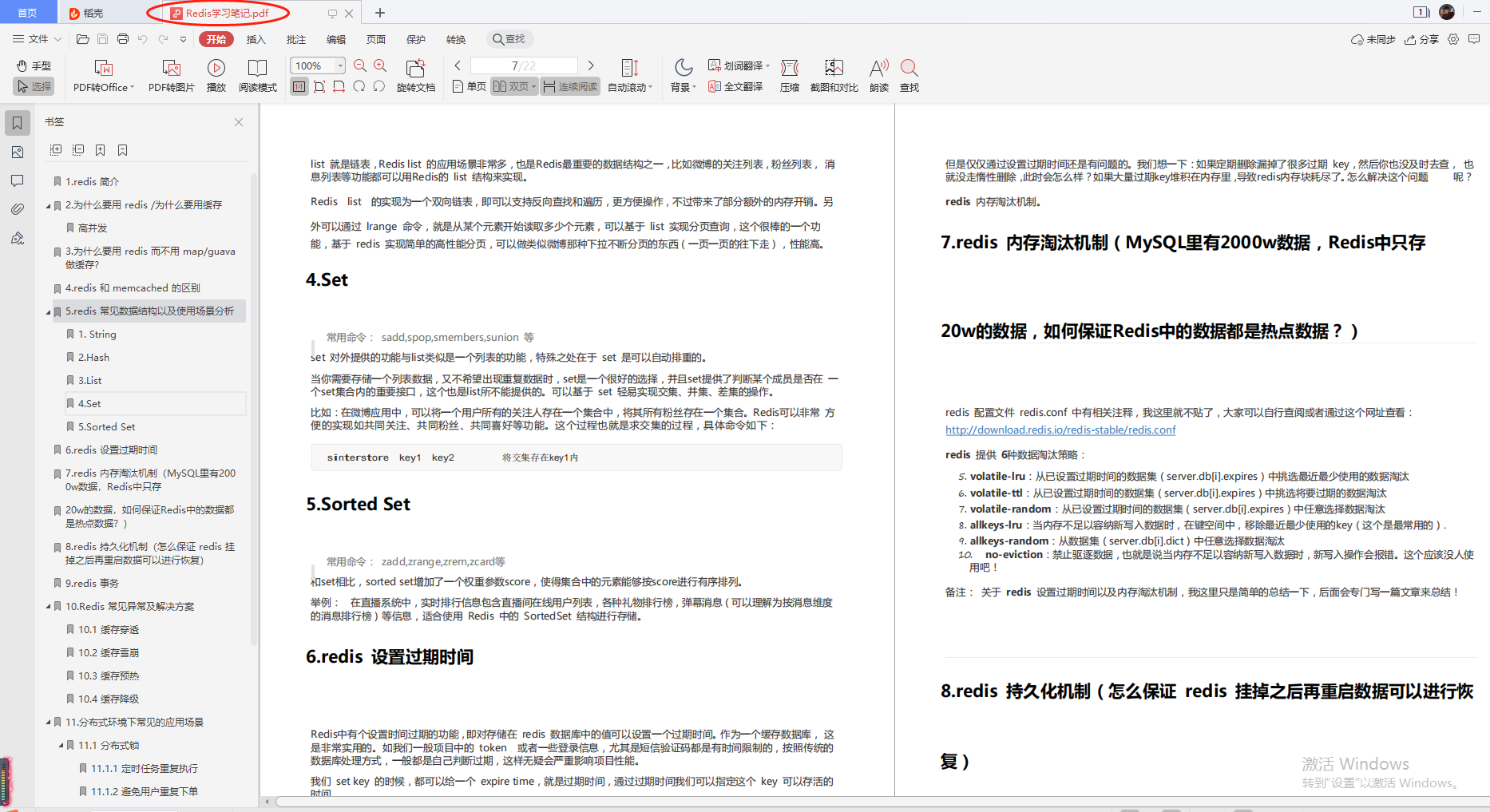The image size is (1490, 812).
Task: Open the 截图和对比 screenshot tool
Action: [834, 76]
